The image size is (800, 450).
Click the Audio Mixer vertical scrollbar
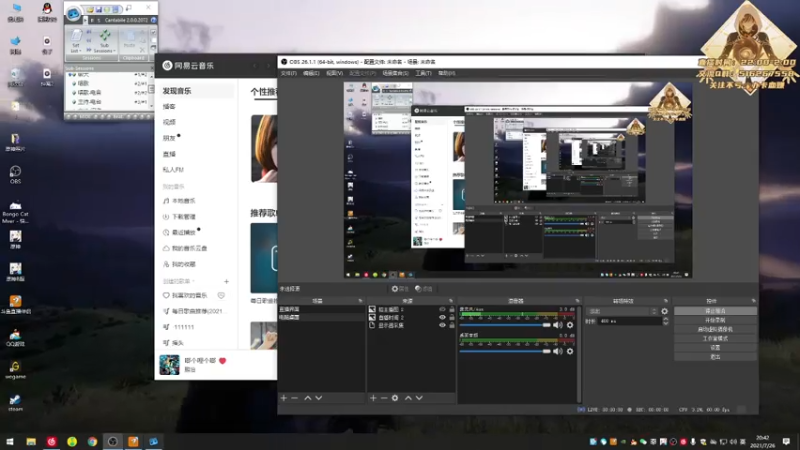tap(579, 354)
